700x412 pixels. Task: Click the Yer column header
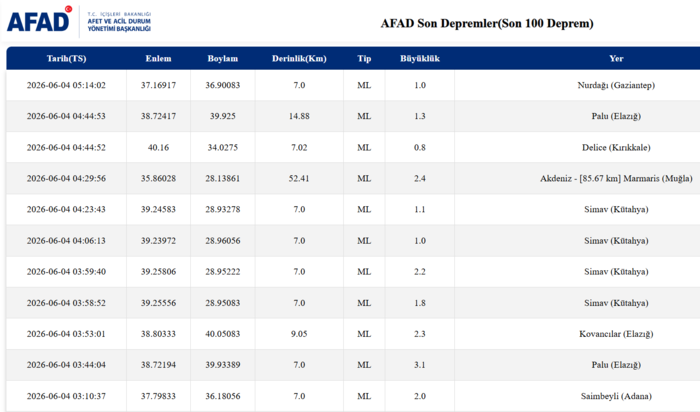pos(616,58)
